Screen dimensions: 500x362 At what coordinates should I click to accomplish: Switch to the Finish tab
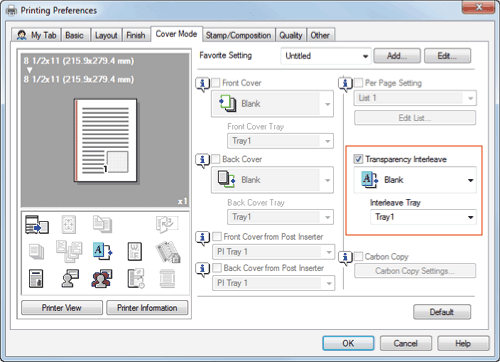point(136,35)
